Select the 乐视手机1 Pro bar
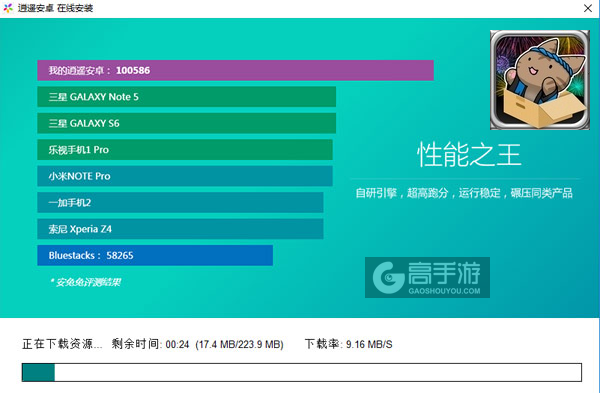This screenshot has width=600, height=393. coord(185,150)
